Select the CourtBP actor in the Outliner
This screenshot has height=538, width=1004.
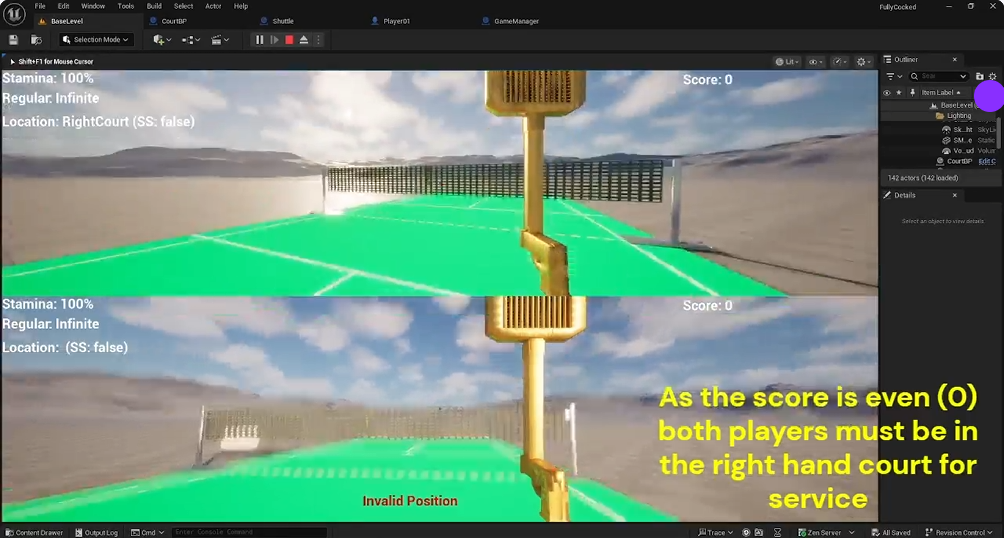coord(939,161)
